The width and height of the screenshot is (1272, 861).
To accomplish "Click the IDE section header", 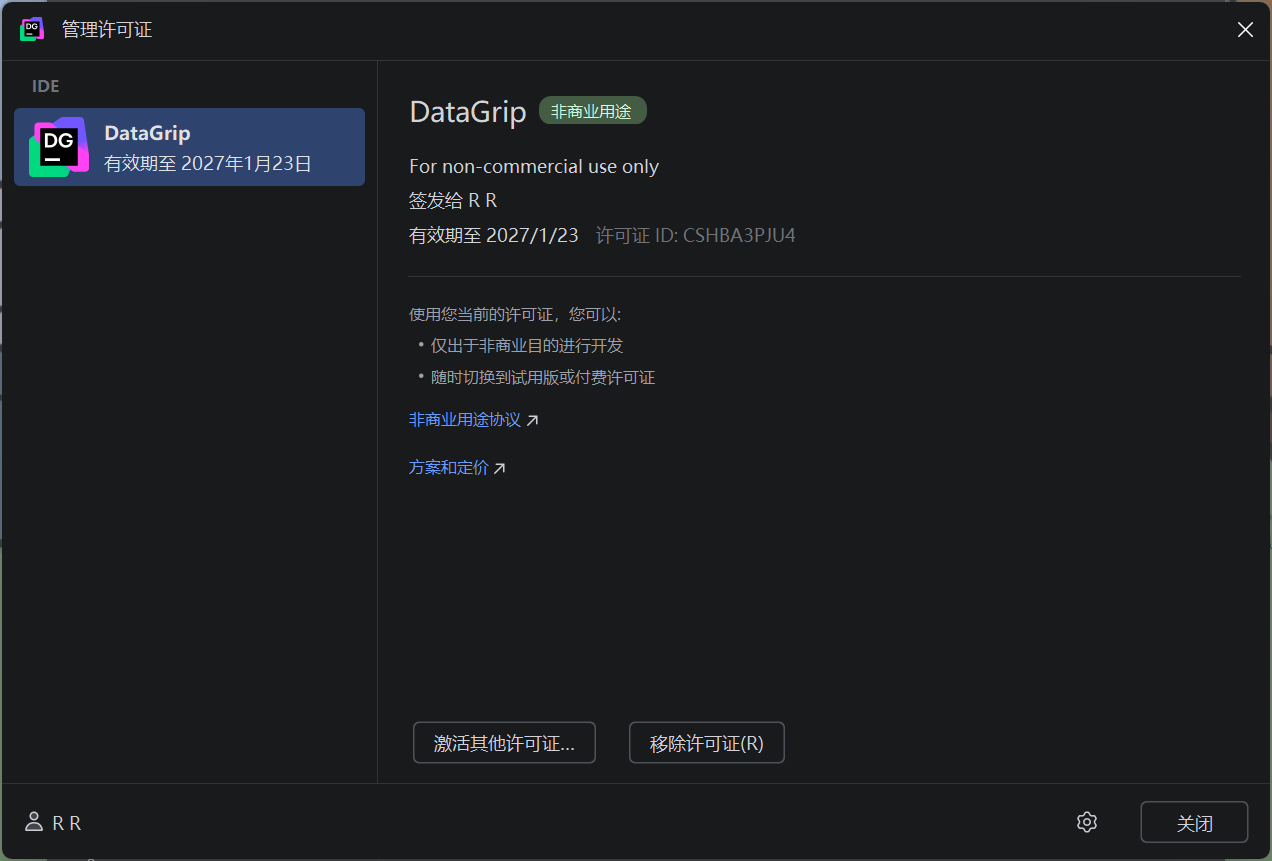I will (46, 86).
